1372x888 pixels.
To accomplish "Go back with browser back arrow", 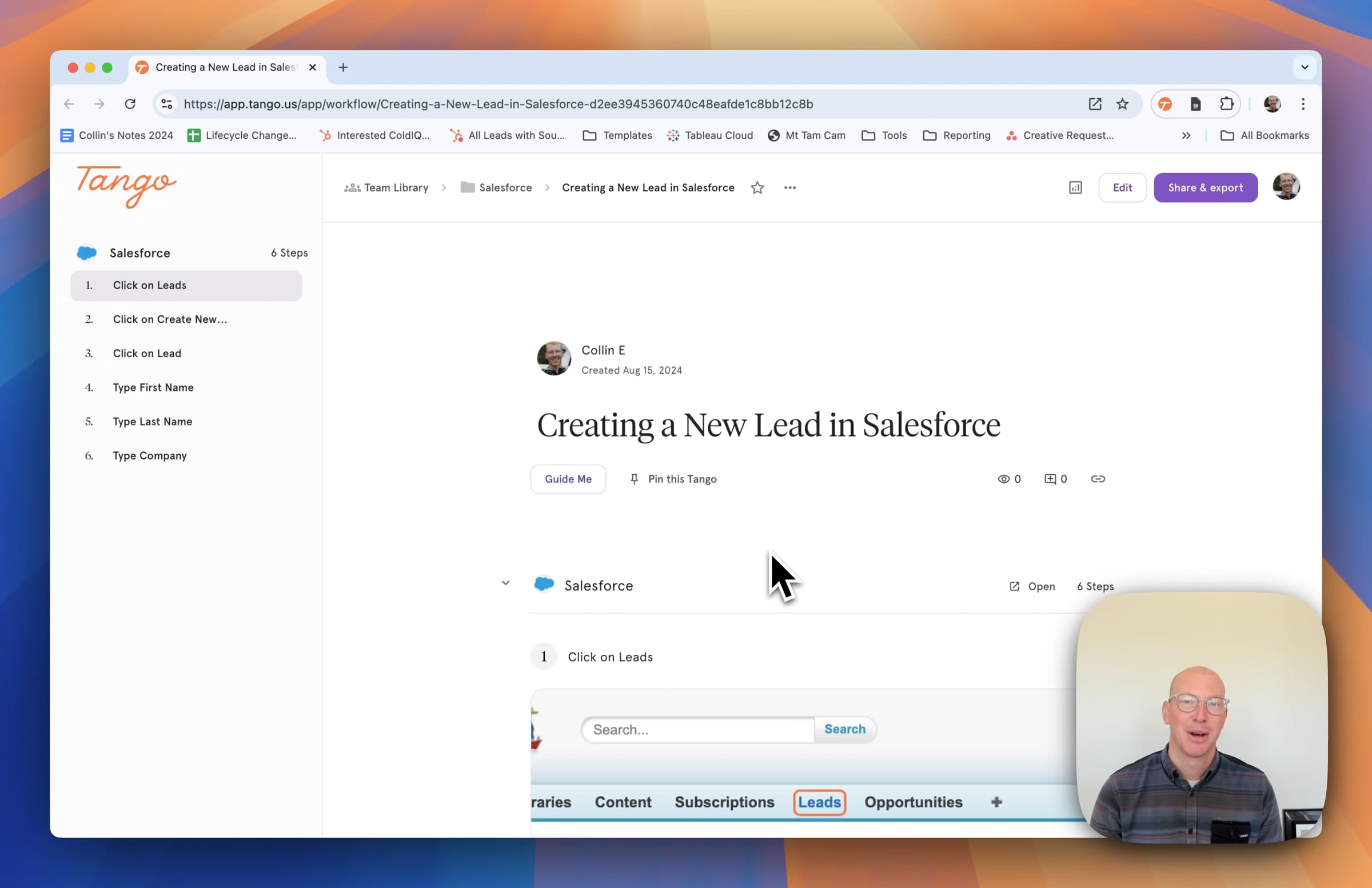I will click(x=69, y=104).
